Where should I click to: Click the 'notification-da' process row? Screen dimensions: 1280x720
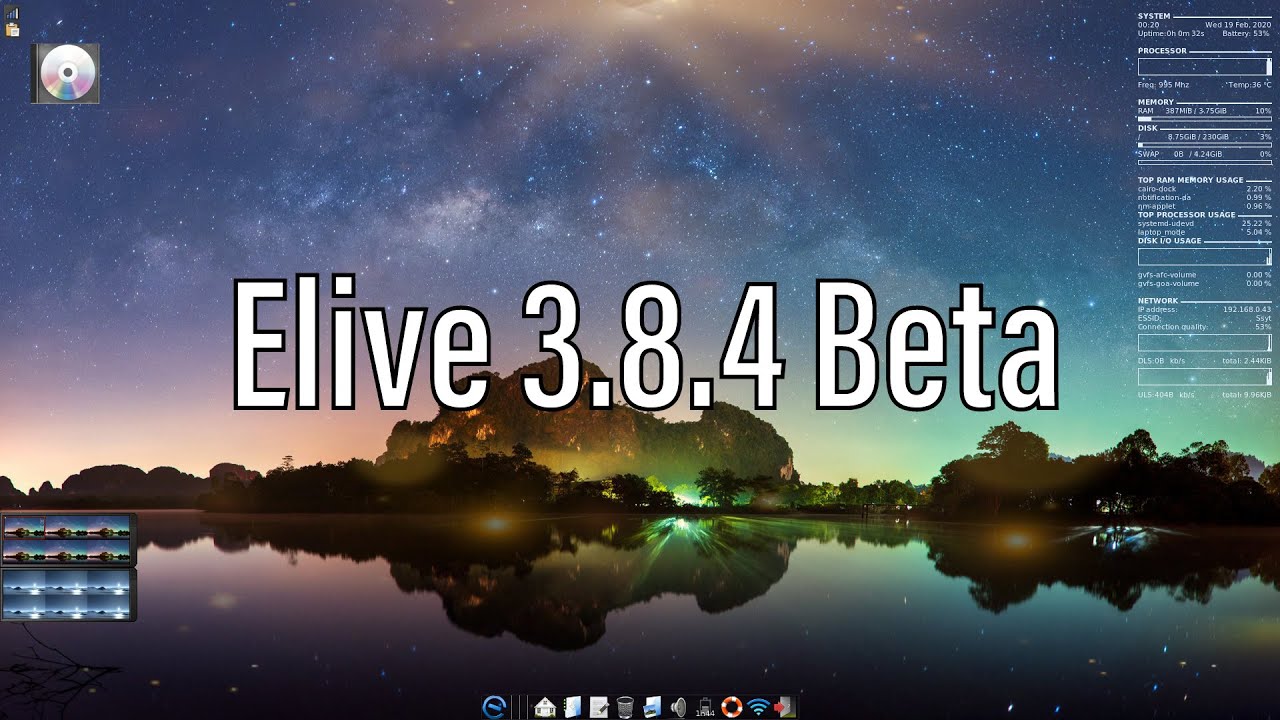(1205, 198)
